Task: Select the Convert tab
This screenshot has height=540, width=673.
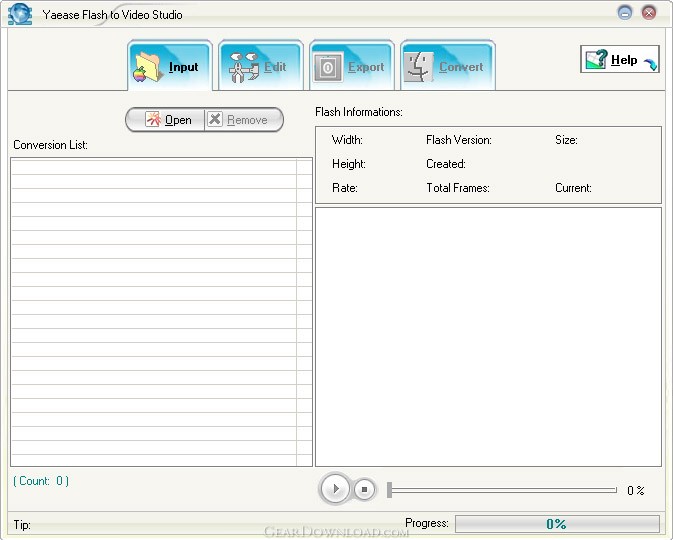Action: (x=448, y=65)
